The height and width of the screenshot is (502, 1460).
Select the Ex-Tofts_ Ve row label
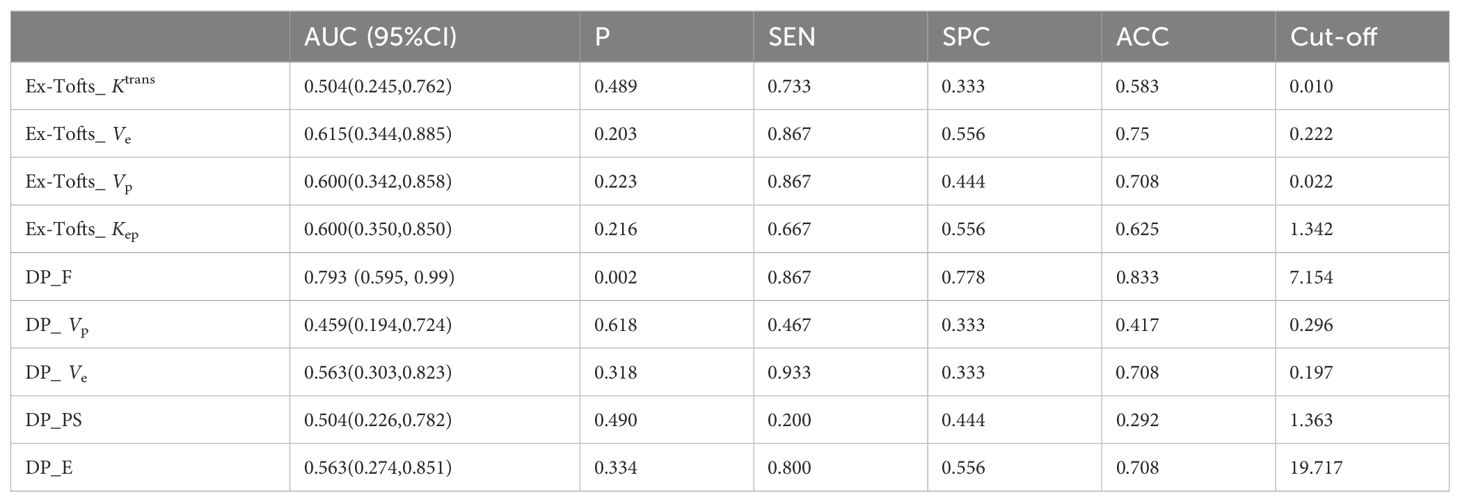[x=78, y=134]
